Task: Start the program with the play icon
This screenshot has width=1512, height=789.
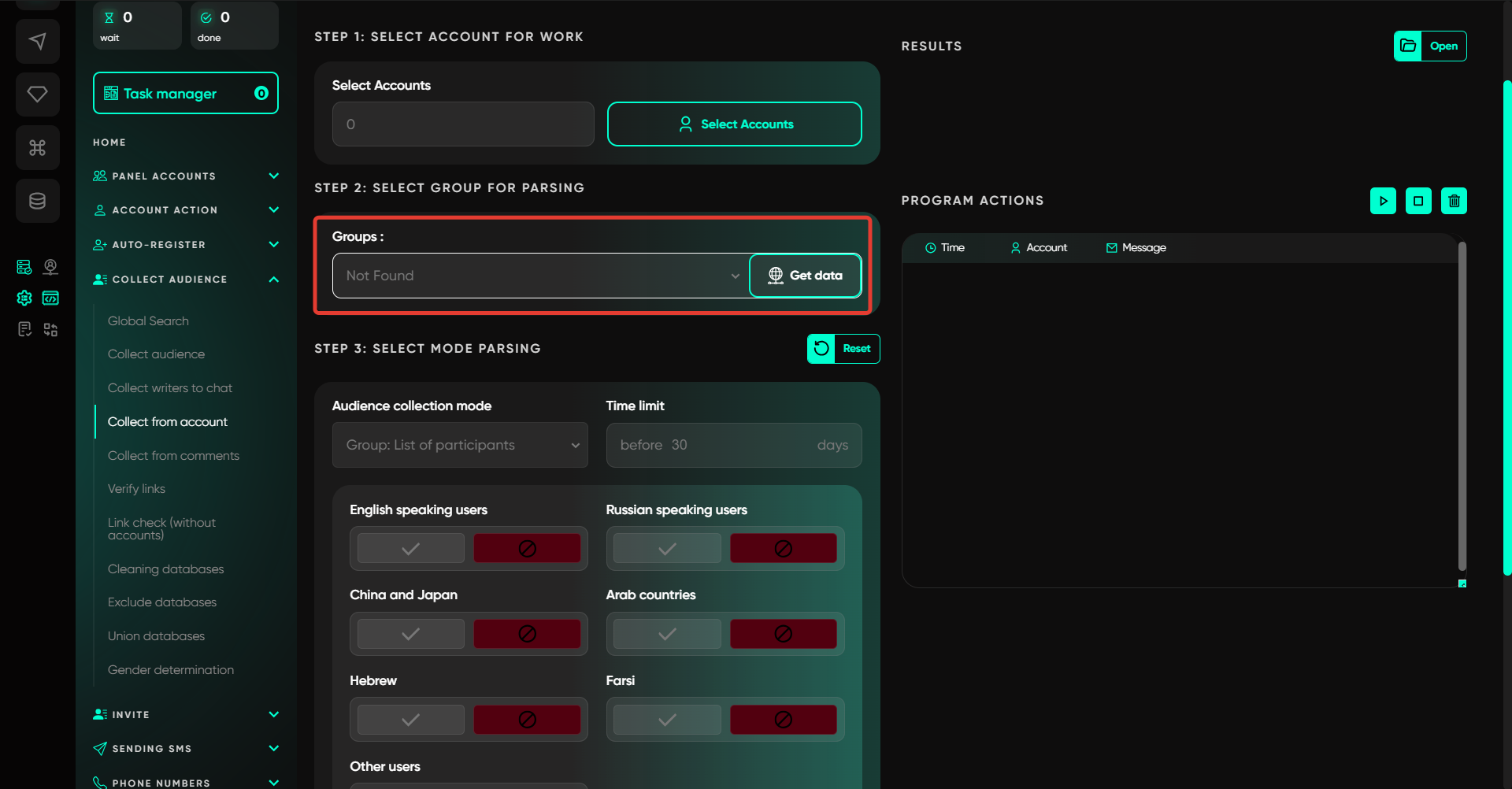Action: click(1383, 201)
